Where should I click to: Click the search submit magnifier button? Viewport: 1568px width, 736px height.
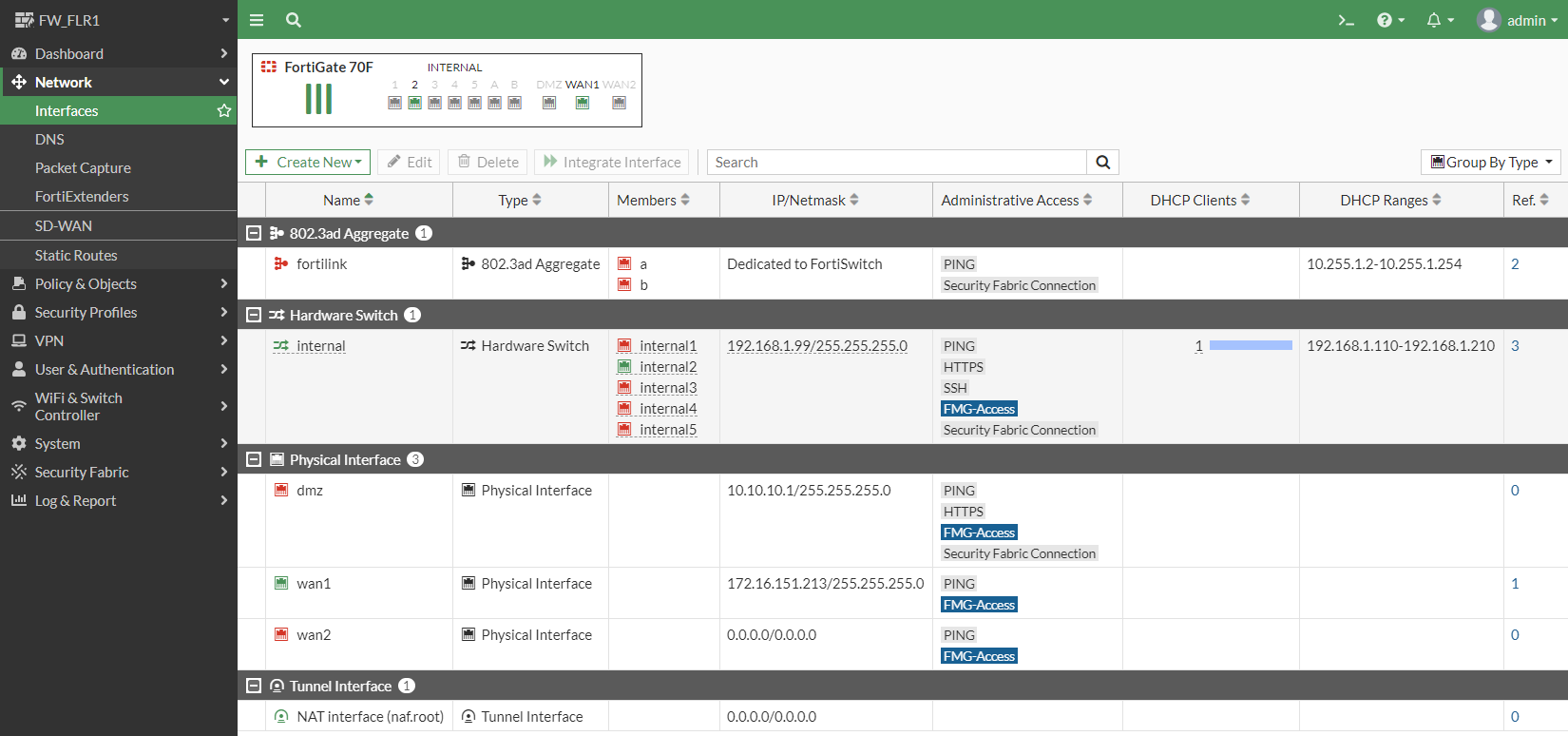[1102, 162]
